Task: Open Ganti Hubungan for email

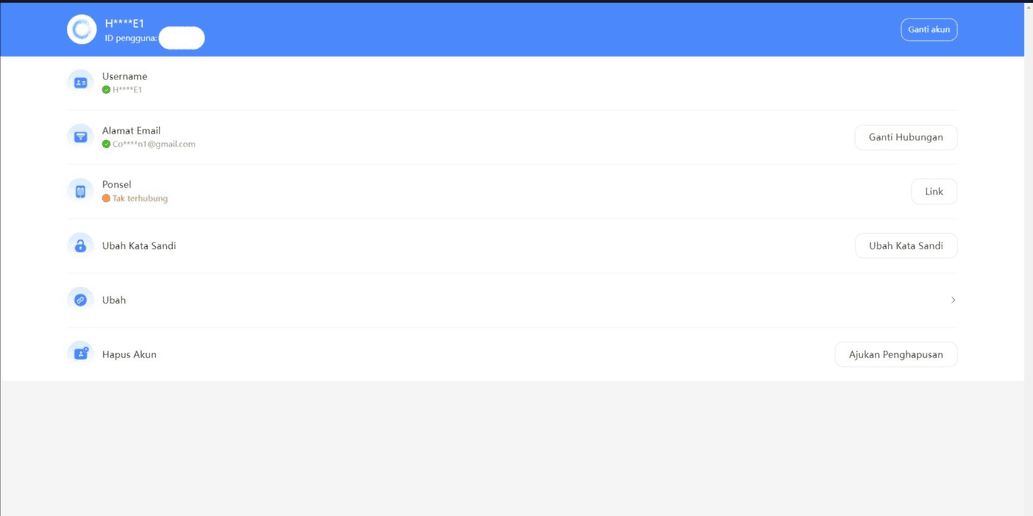Action: pyautogui.click(x=906, y=137)
